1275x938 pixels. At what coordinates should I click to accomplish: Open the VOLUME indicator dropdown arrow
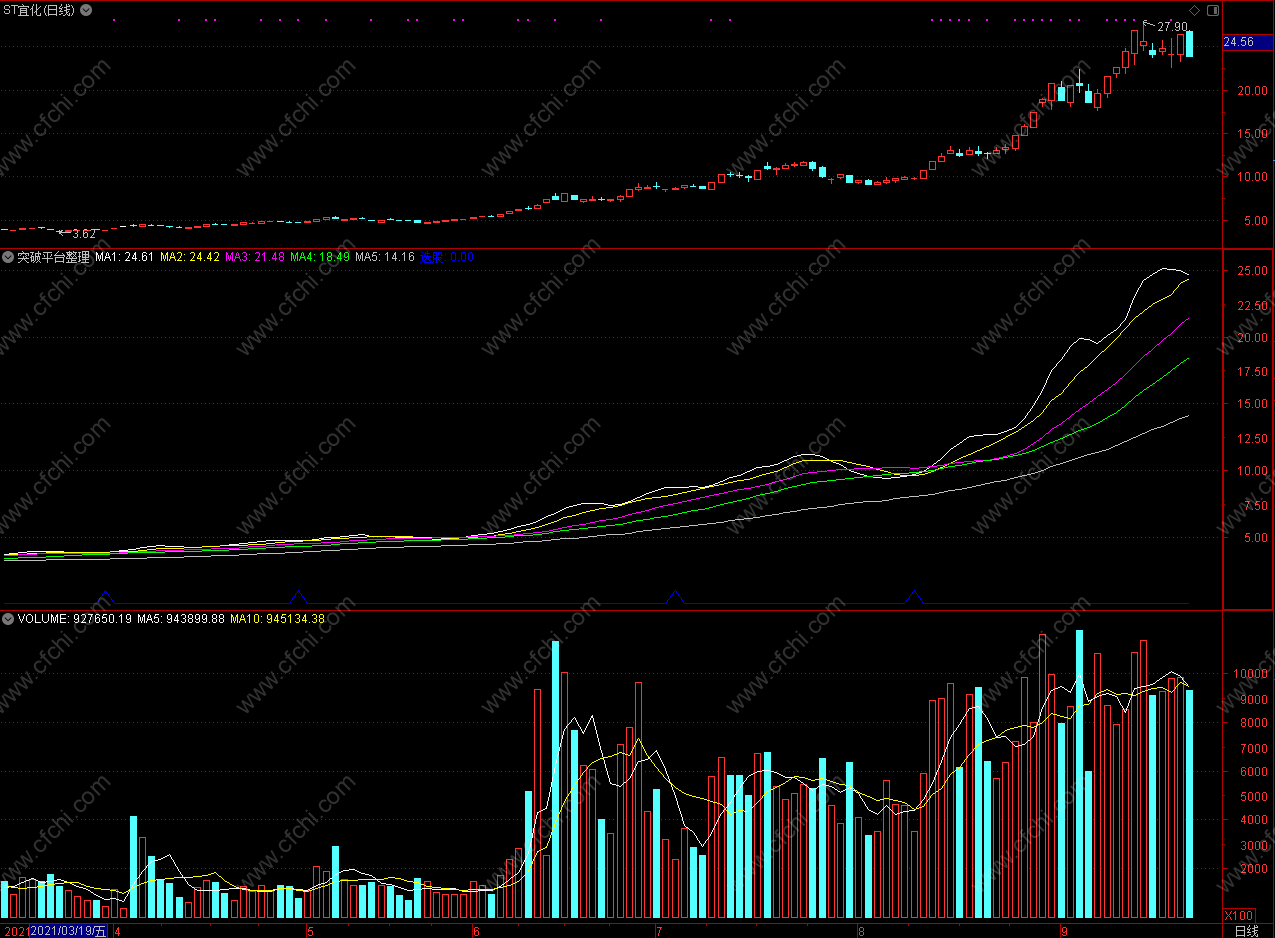8,619
